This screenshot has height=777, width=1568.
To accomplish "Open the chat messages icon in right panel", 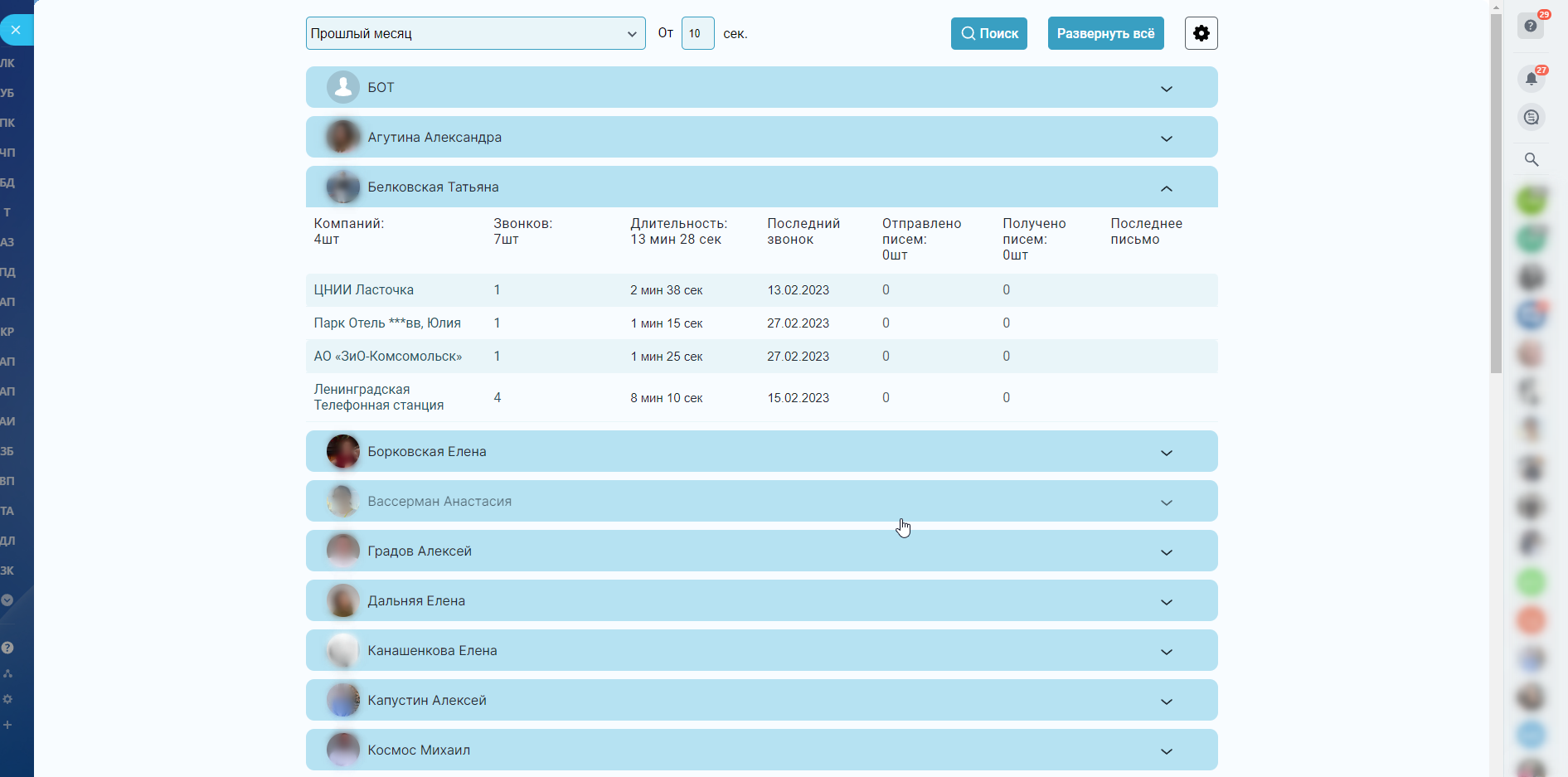I will (1531, 118).
